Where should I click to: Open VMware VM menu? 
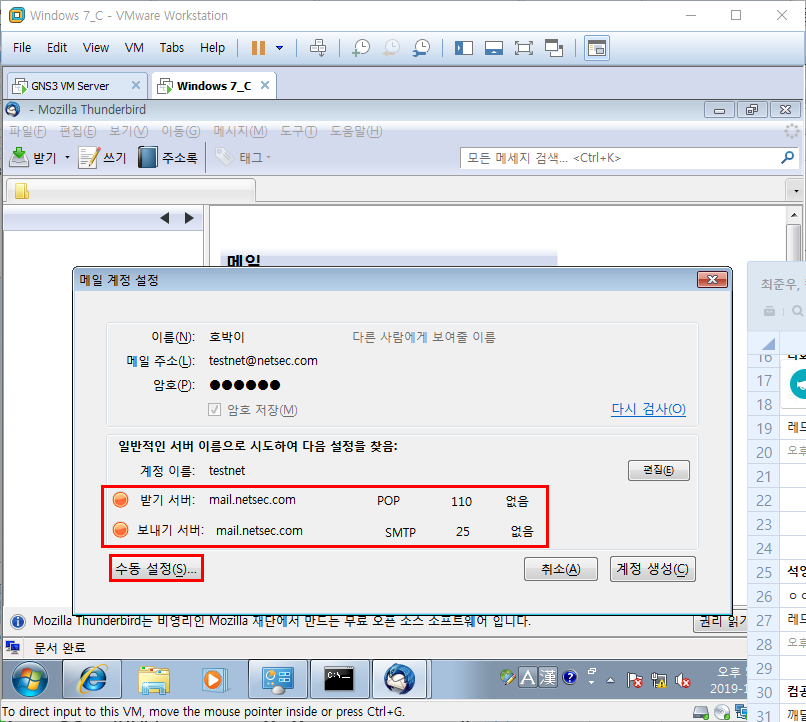click(x=134, y=48)
